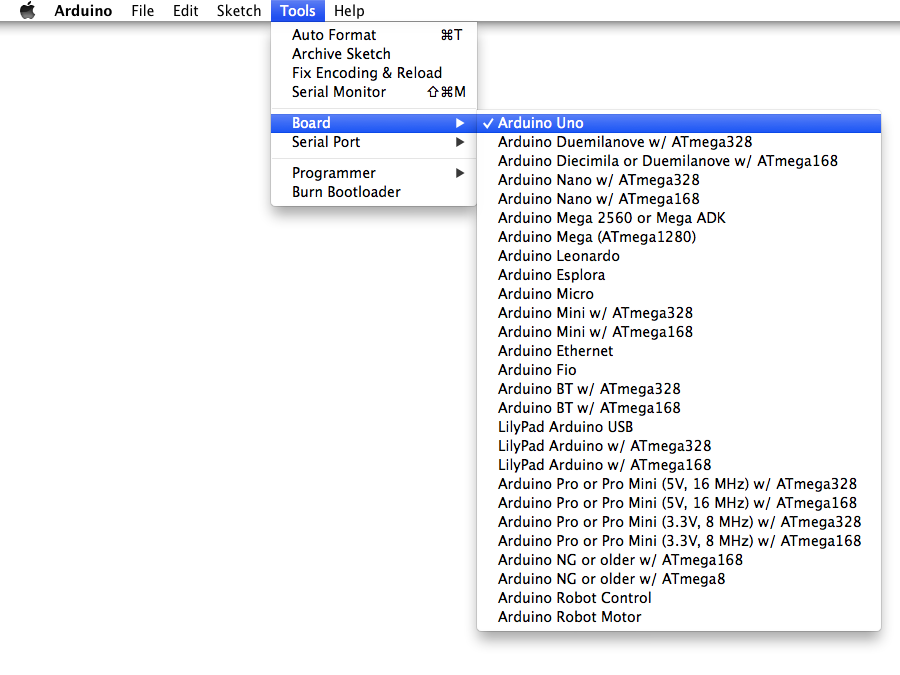Image resolution: width=900 pixels, height=675 pixels.
Task: Open the Apple menu icon
Action: tap(27, 11)
